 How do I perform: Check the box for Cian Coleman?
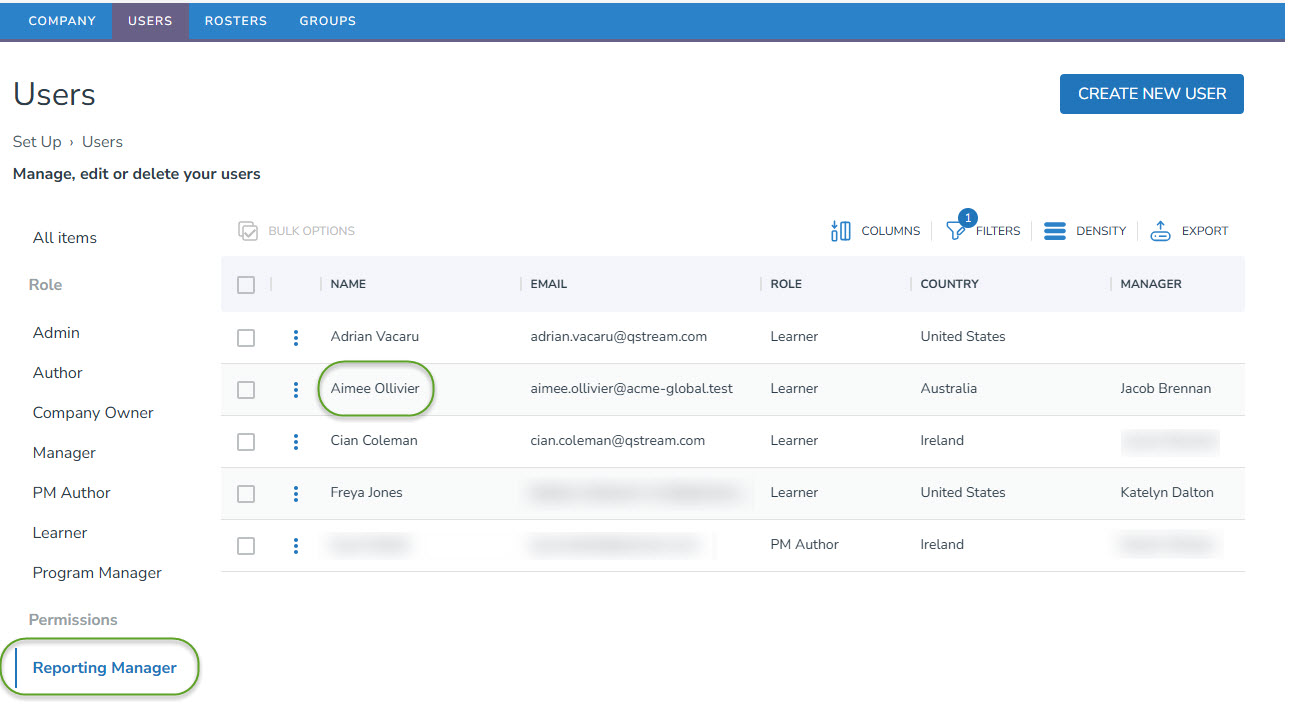(x=246, y=442)
